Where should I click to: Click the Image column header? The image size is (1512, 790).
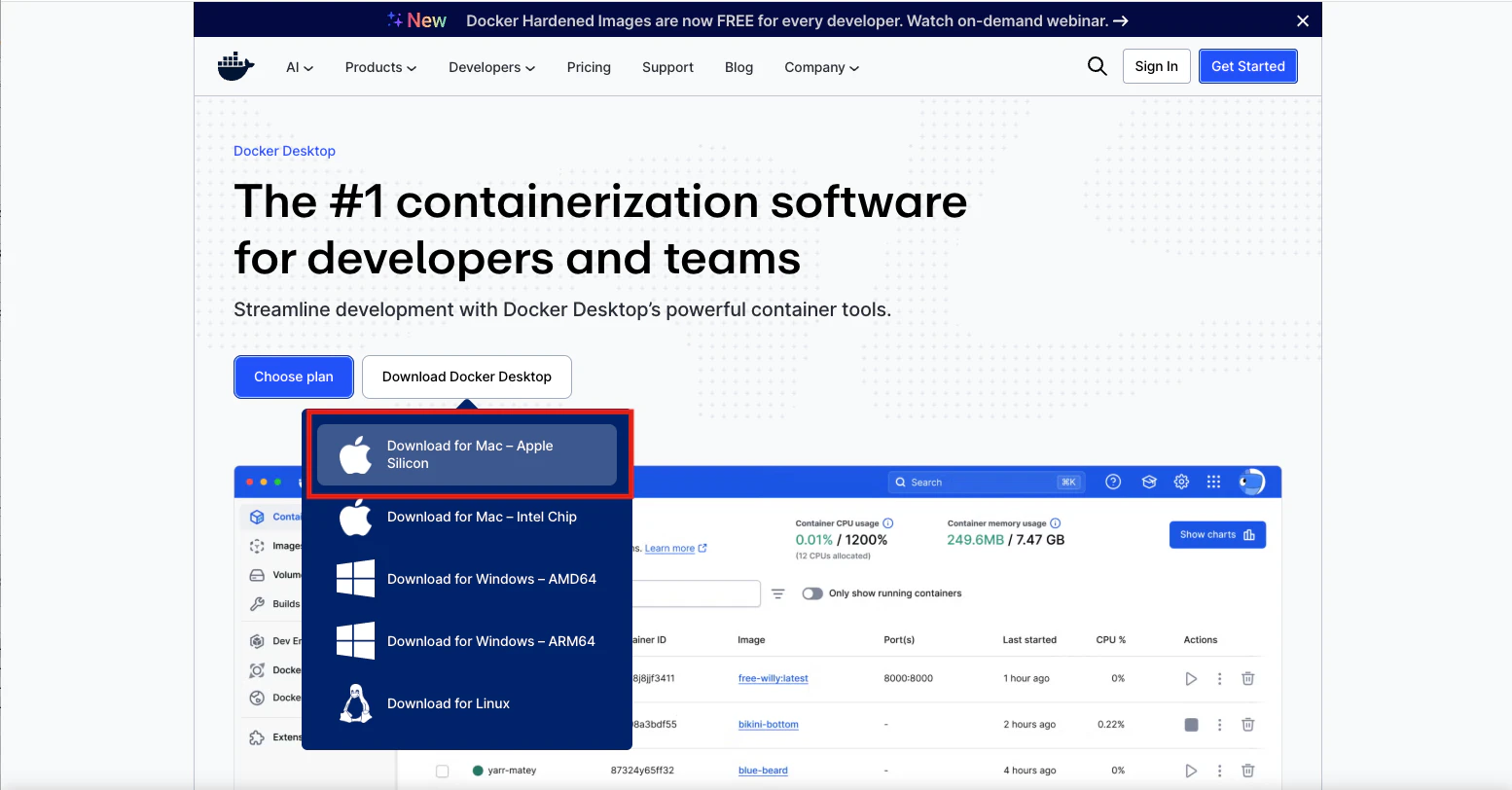(751, 640)
